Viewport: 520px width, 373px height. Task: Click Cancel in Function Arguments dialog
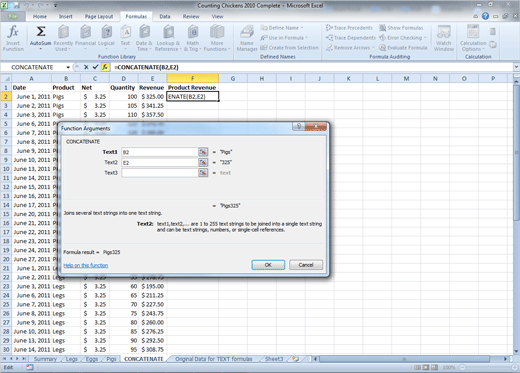(x=306, y=265)
